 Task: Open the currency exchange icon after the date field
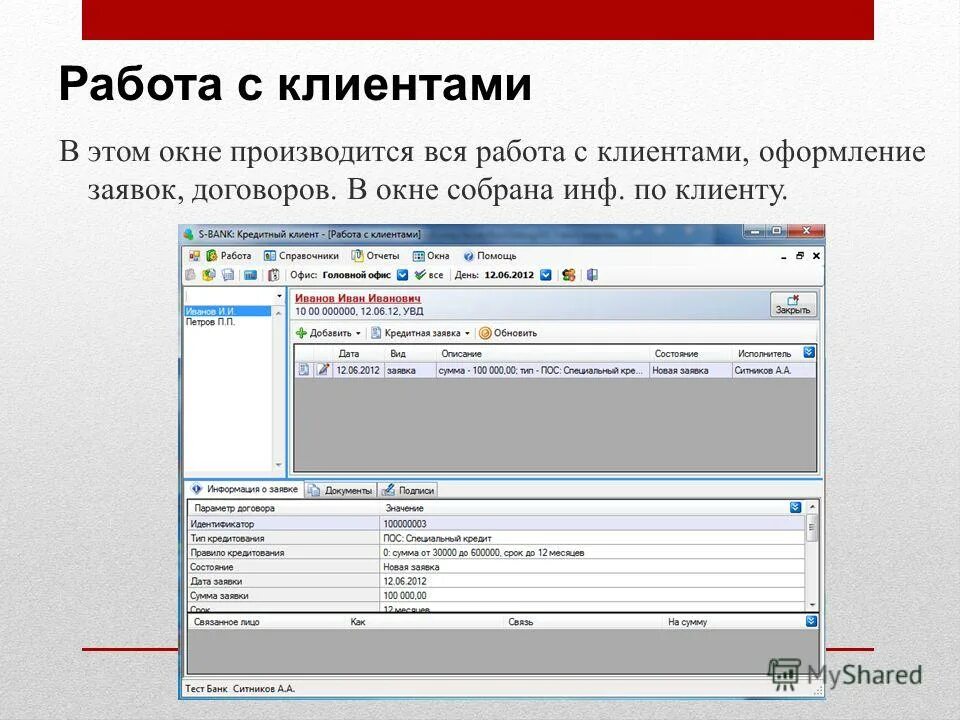pos(568,272)
